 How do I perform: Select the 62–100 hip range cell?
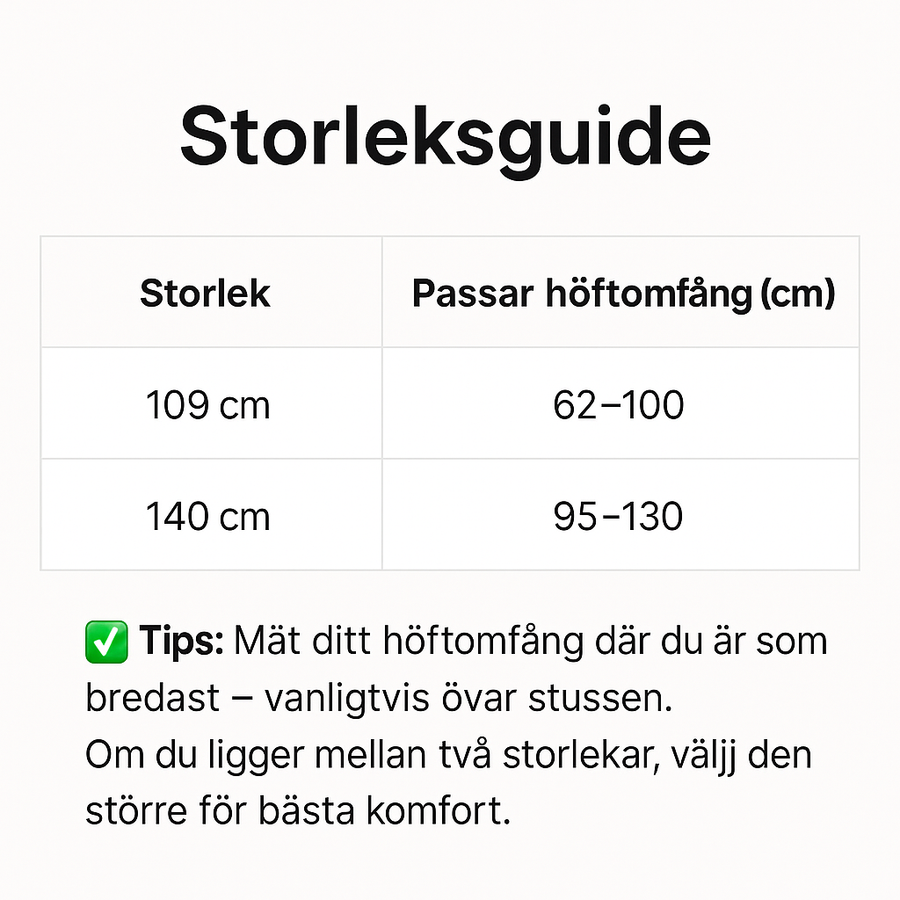pos(619,405)
